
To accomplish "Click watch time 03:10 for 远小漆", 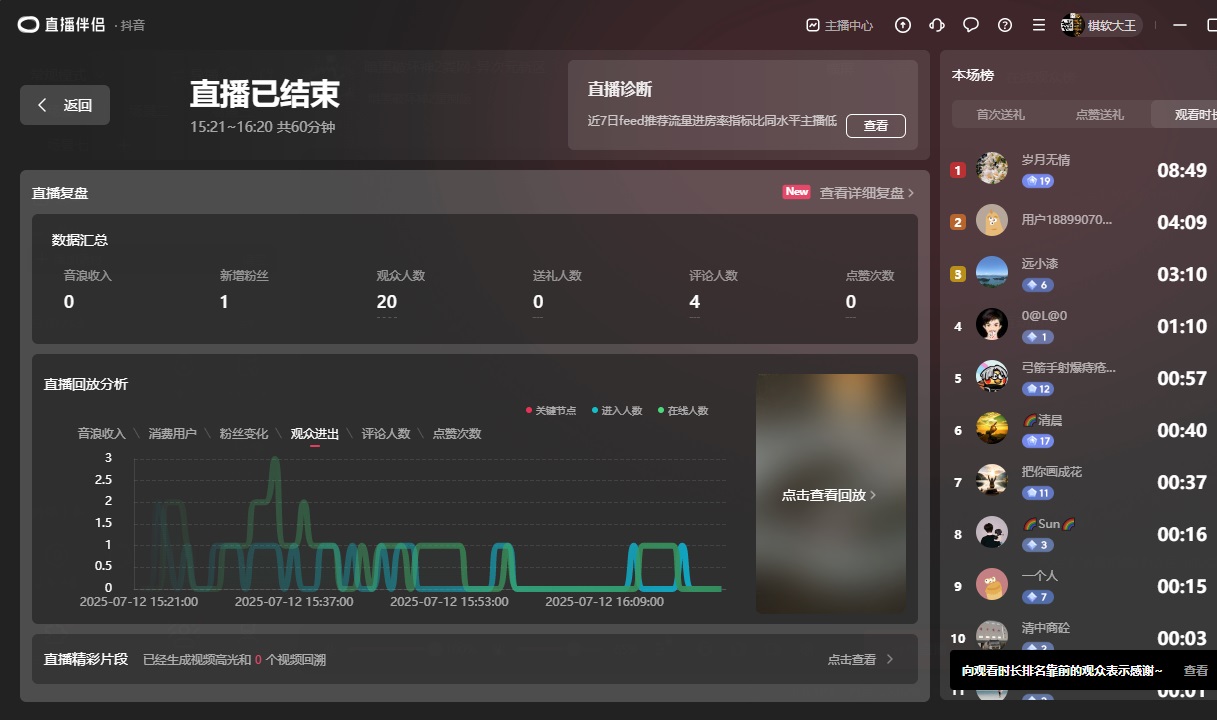I will point(1182,275).
